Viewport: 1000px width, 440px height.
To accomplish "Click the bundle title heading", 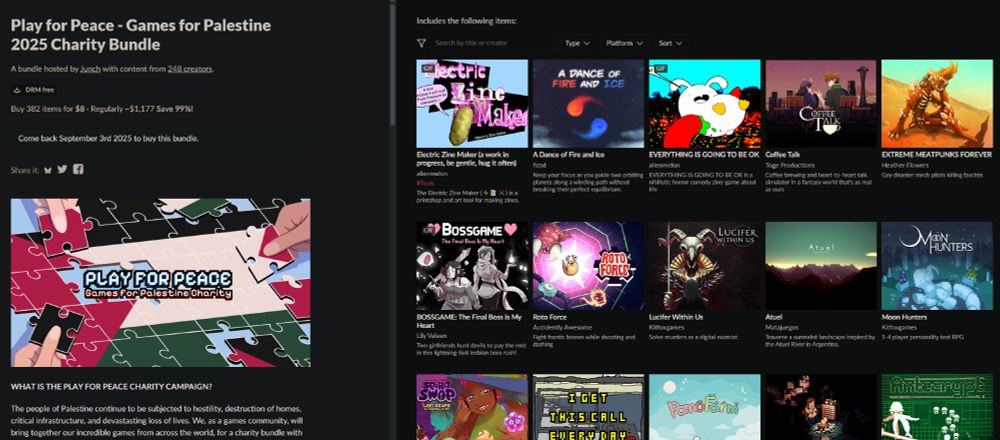I will point(141,35).
